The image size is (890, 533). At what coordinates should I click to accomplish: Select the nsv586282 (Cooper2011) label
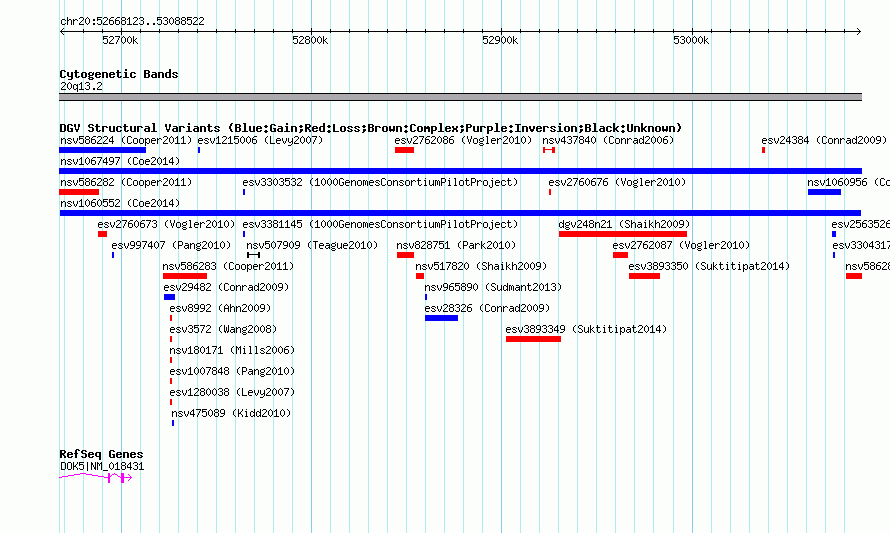tap(126, 182)
